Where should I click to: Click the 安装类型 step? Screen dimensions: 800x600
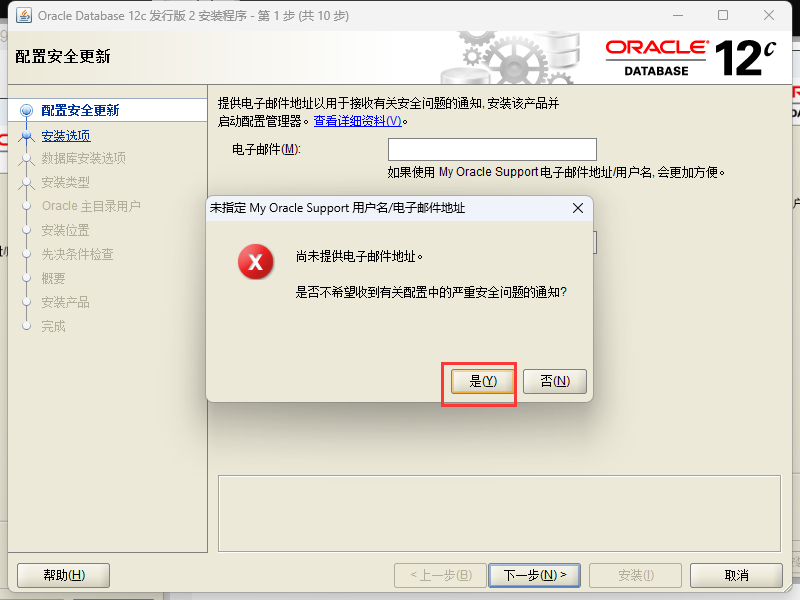[65, 182]
